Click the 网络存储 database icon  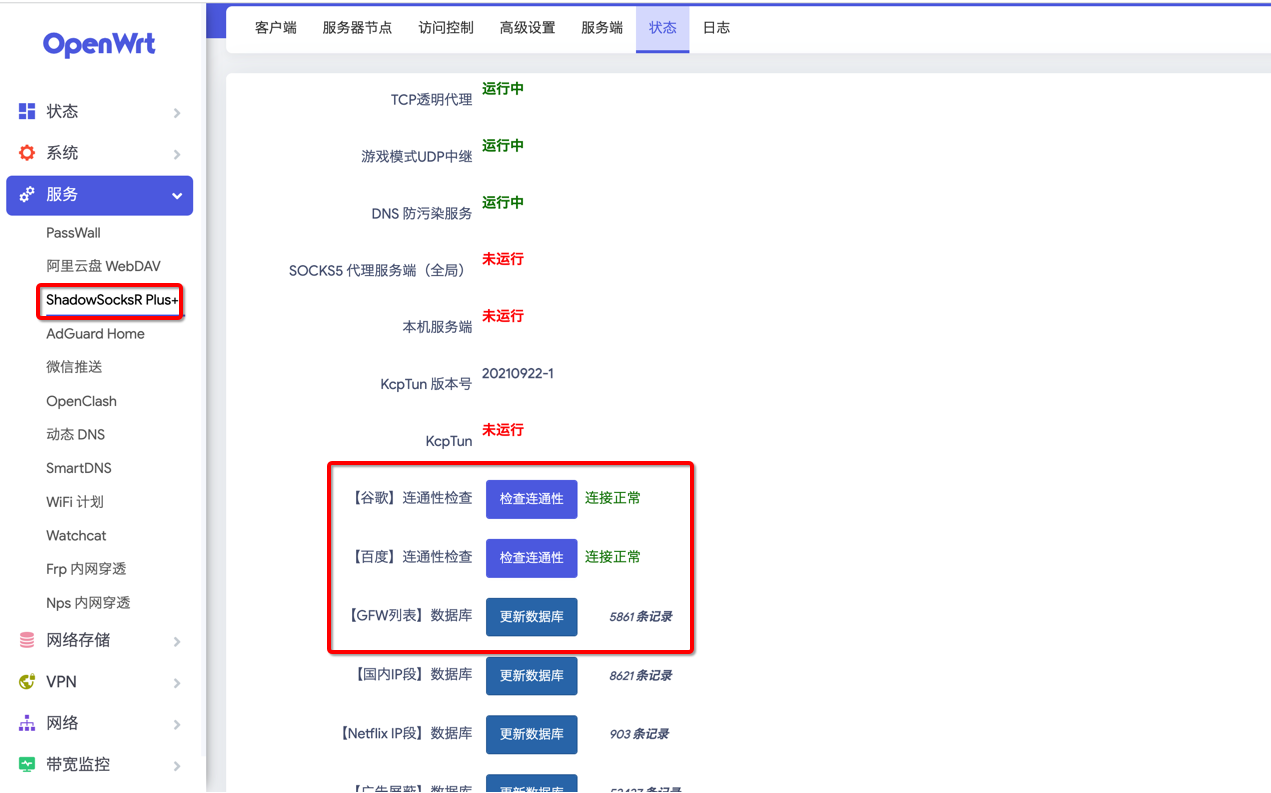tap(27, 640)
